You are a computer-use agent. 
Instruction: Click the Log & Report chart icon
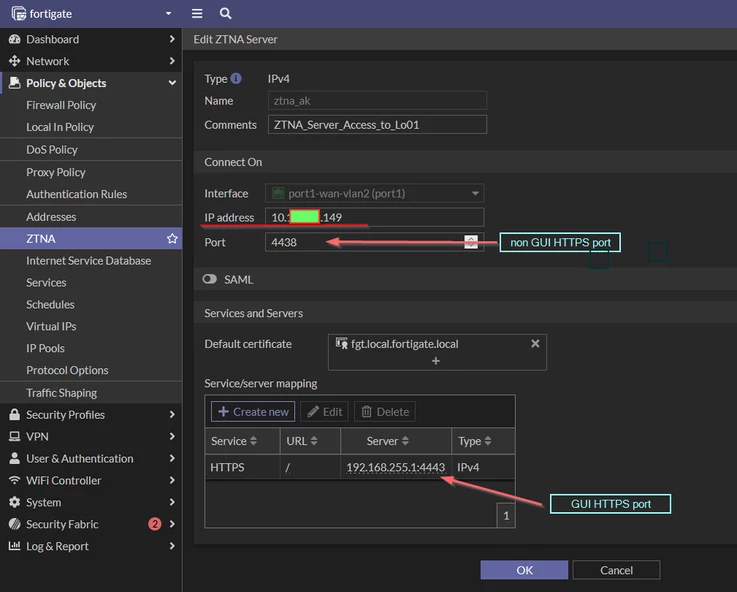[x=15, y=546]
